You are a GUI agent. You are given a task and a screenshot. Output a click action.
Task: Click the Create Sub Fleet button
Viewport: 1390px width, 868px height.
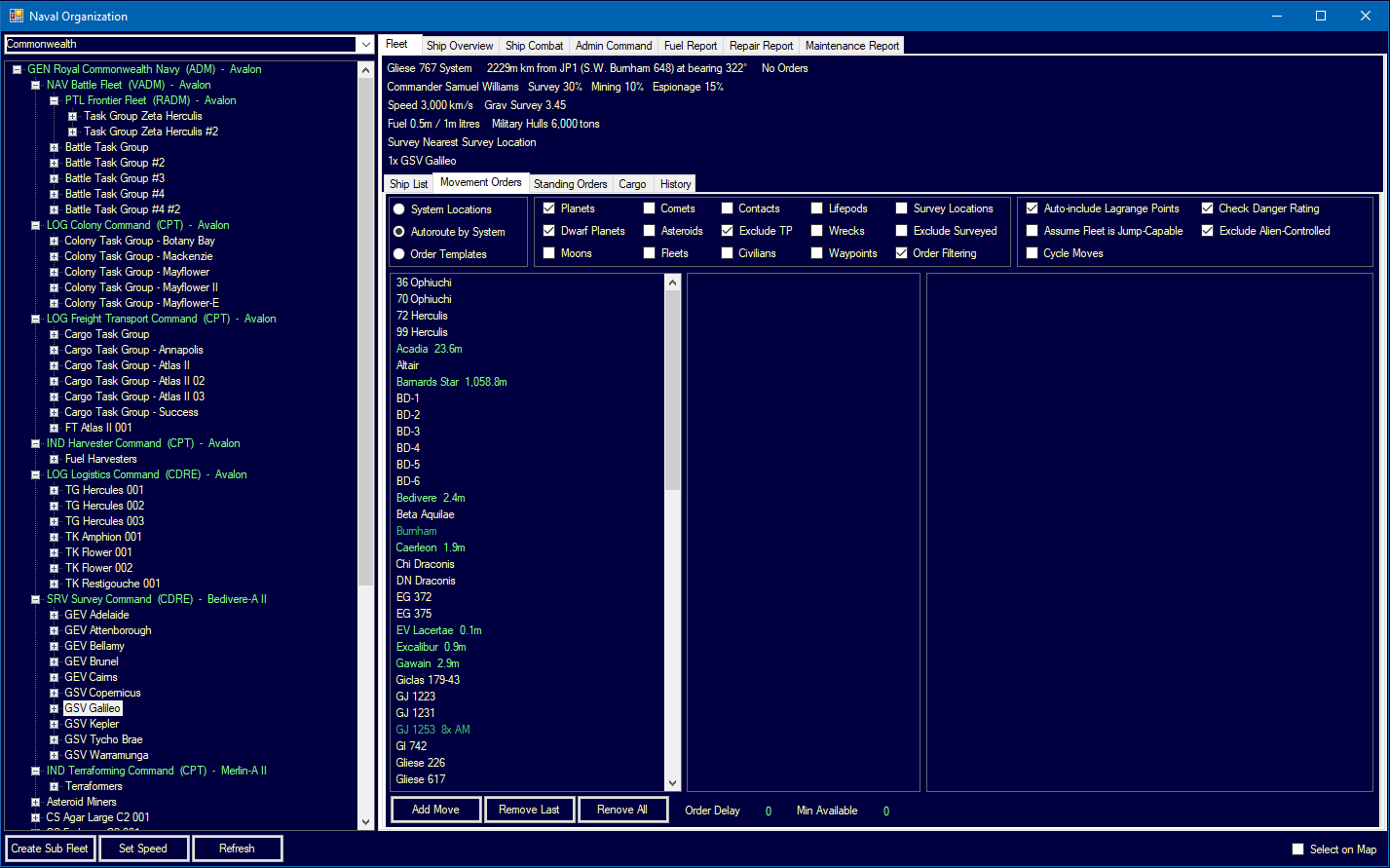coord(50,849)
